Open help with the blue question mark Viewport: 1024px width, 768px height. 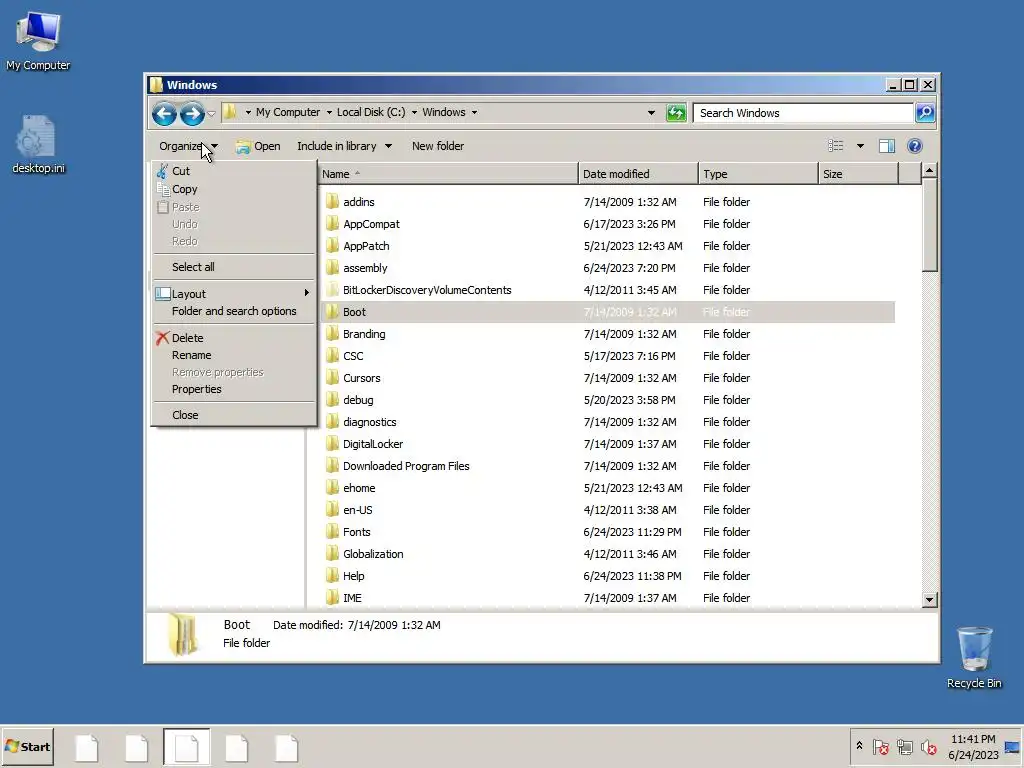click(914, 146)
